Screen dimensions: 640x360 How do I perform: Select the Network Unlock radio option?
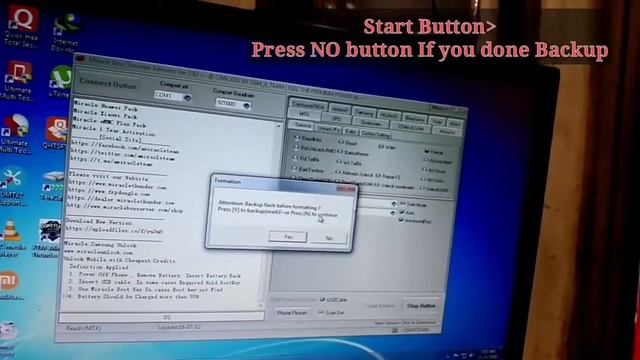(353, 172)
